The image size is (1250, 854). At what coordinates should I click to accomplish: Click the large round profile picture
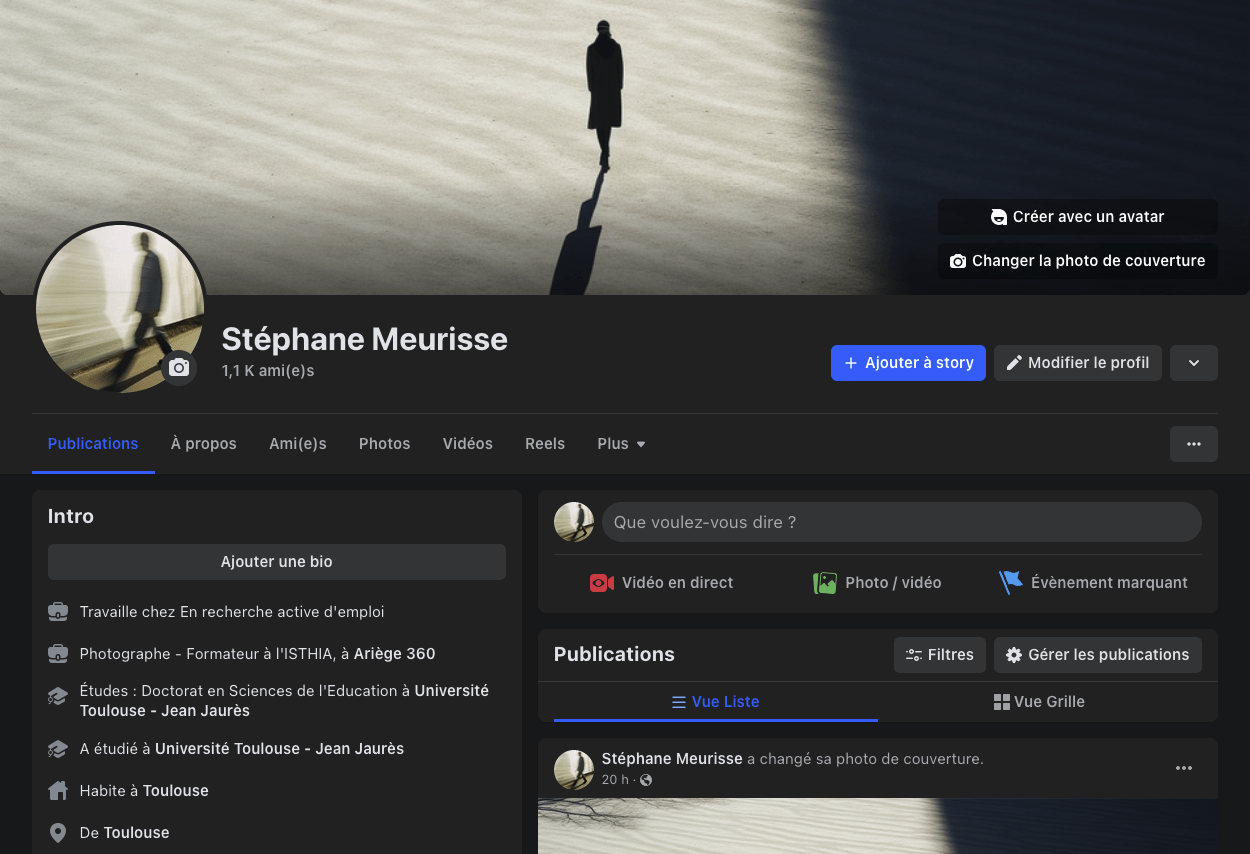[120, 308]
